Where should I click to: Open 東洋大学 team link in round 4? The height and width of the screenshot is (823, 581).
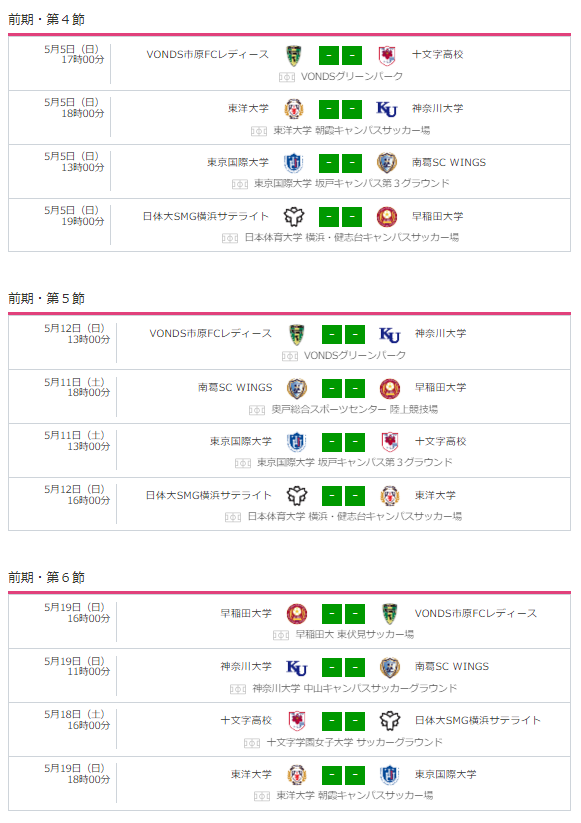248,108
